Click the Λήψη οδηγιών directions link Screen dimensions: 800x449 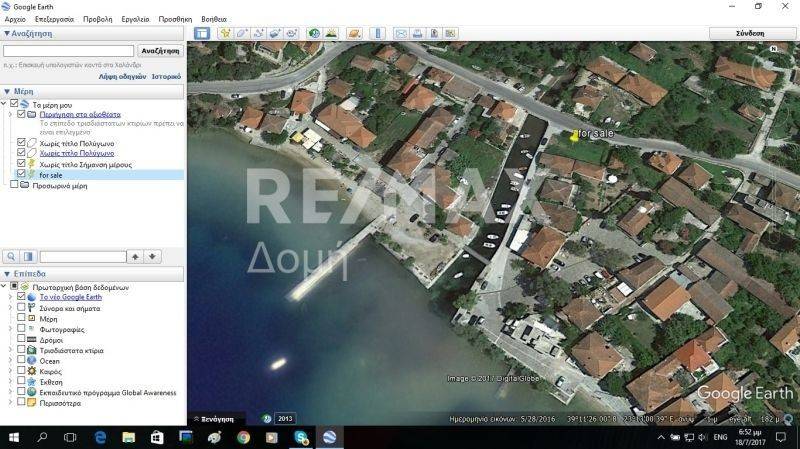click(122, 76)
